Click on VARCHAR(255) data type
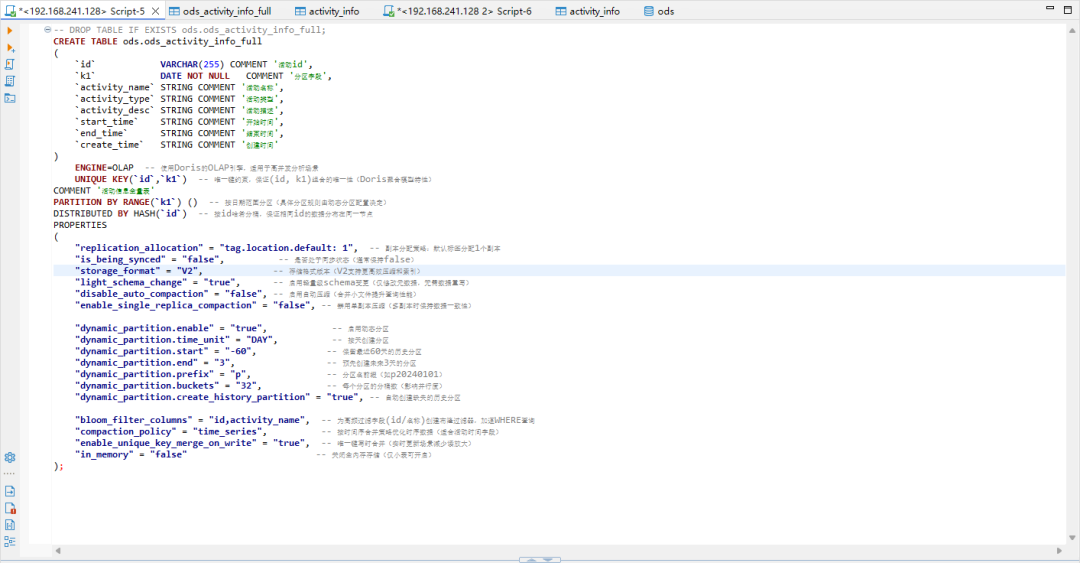Image resolution: width=1080 pixels, height=563 pixels. (x=192, y=64)
